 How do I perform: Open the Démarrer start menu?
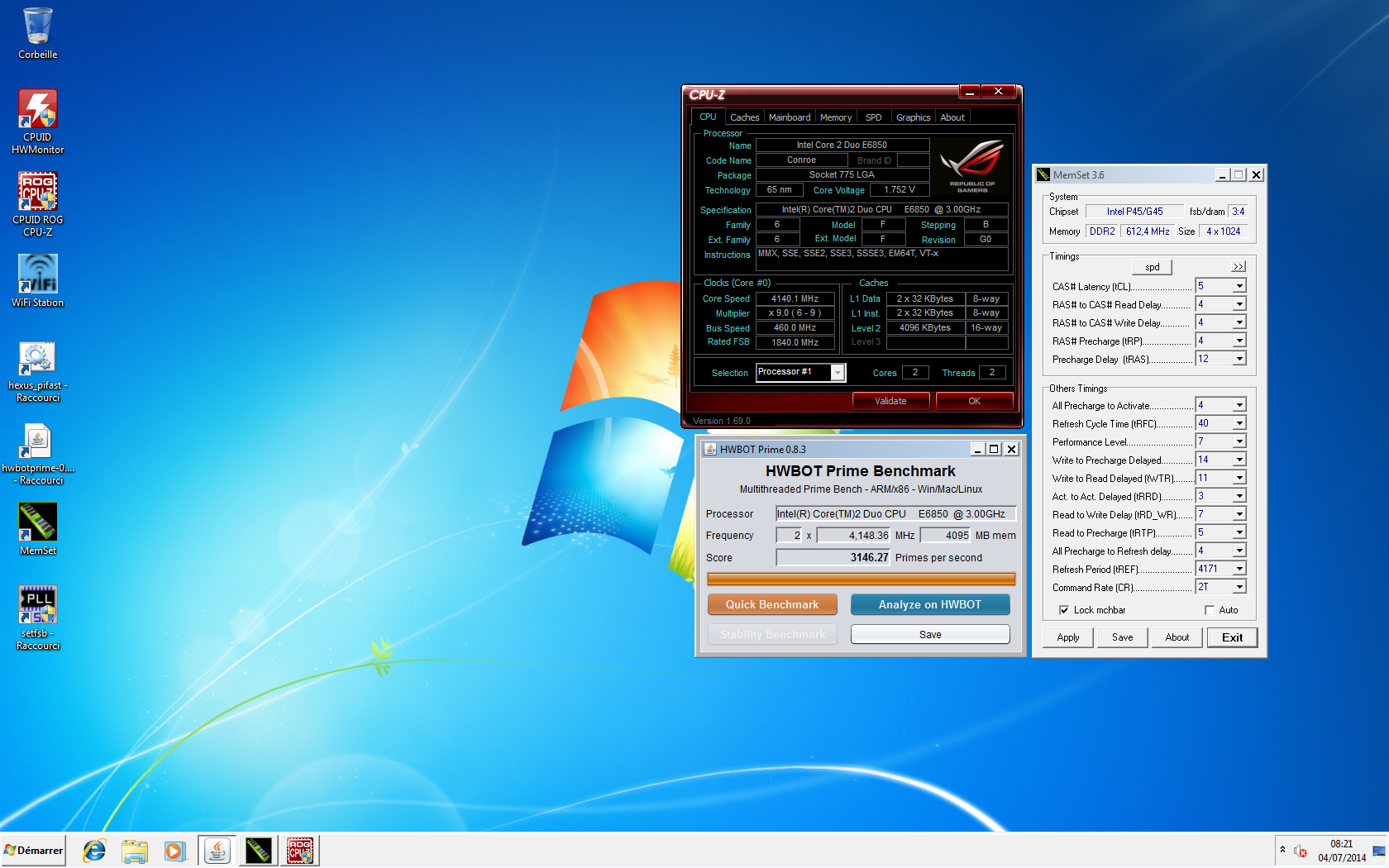pos(33,851)
